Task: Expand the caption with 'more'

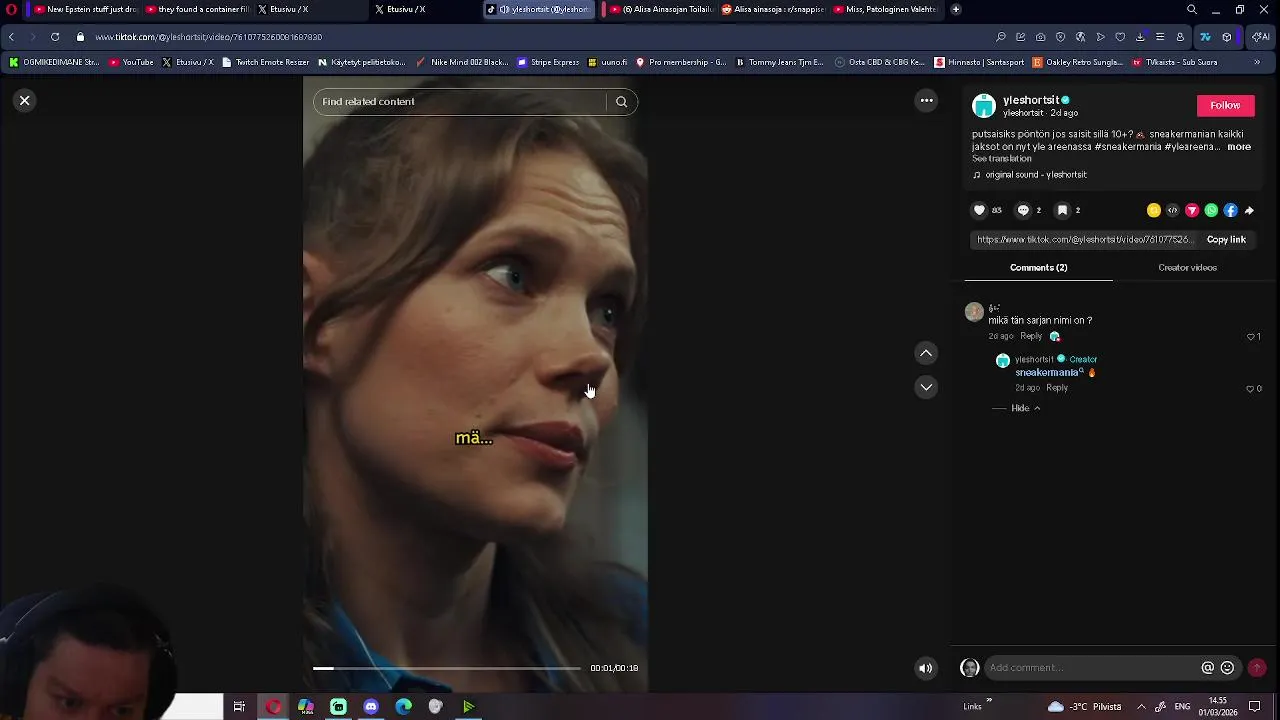Action: tap(1239, 147)
